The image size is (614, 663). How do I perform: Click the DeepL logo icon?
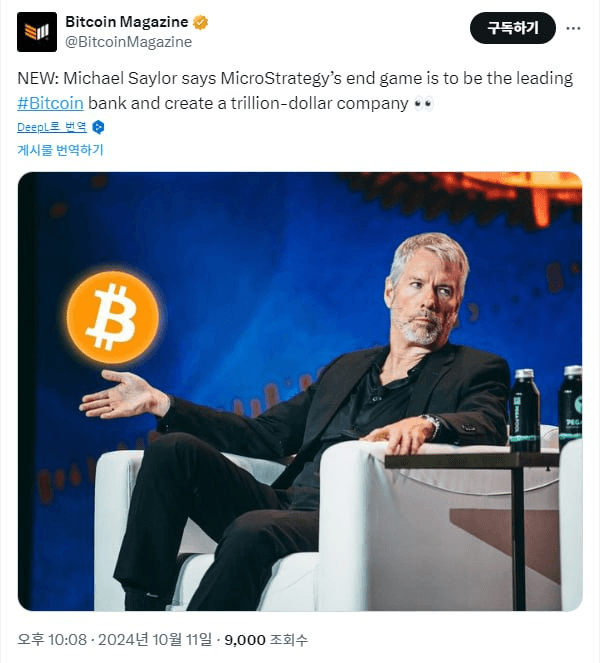(x=98, y=127)
